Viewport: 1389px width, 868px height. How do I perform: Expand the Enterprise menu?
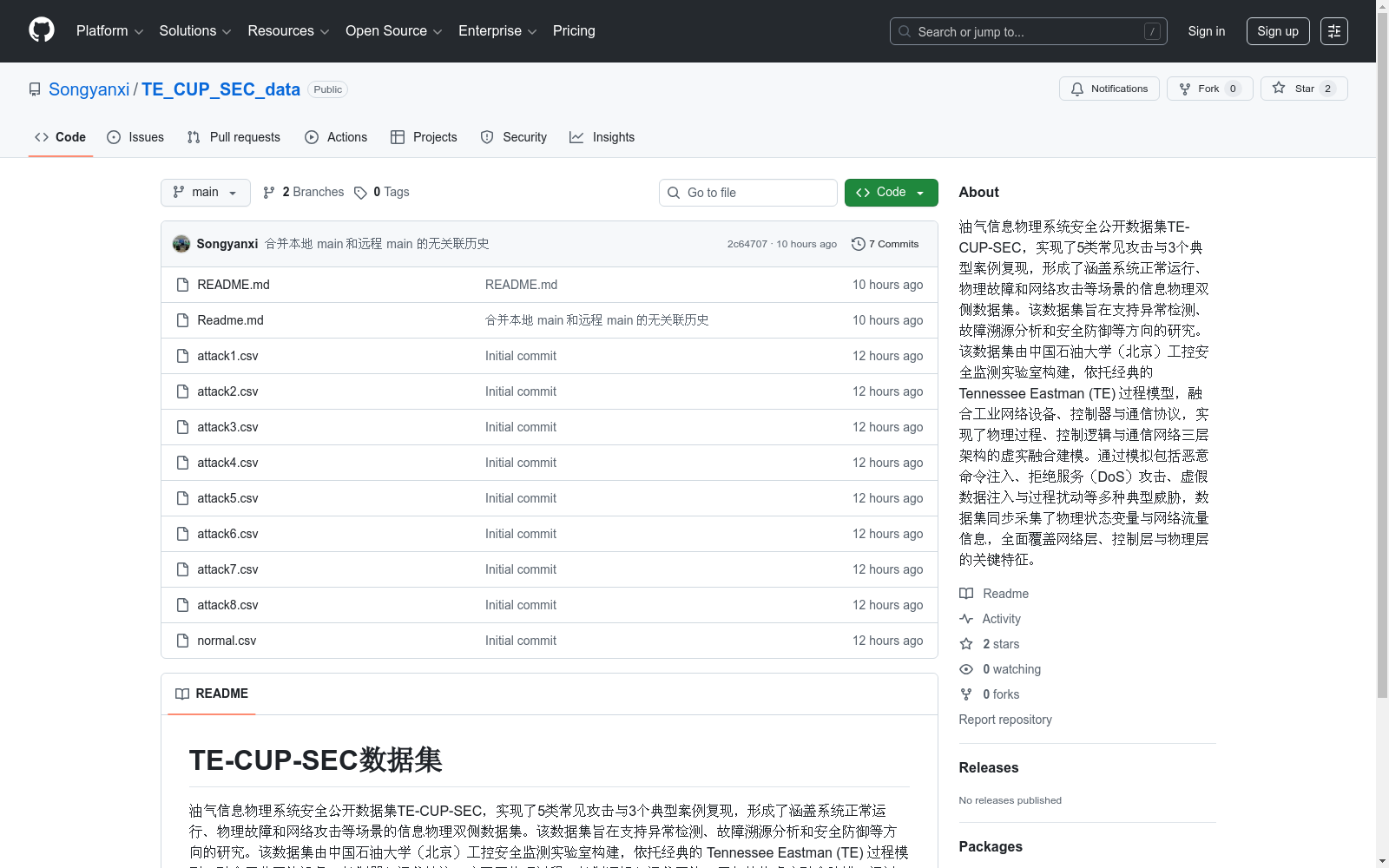pos(497,31)
